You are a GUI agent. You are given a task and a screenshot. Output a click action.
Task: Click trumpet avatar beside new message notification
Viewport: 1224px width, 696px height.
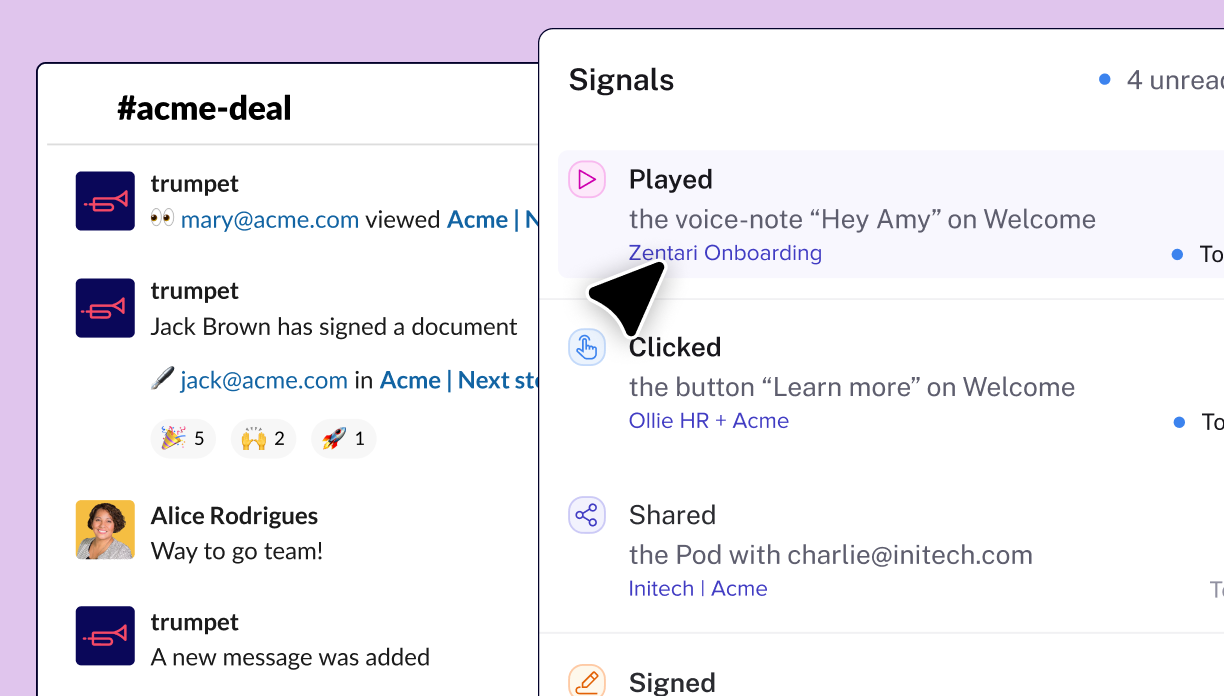pos(105,636)
